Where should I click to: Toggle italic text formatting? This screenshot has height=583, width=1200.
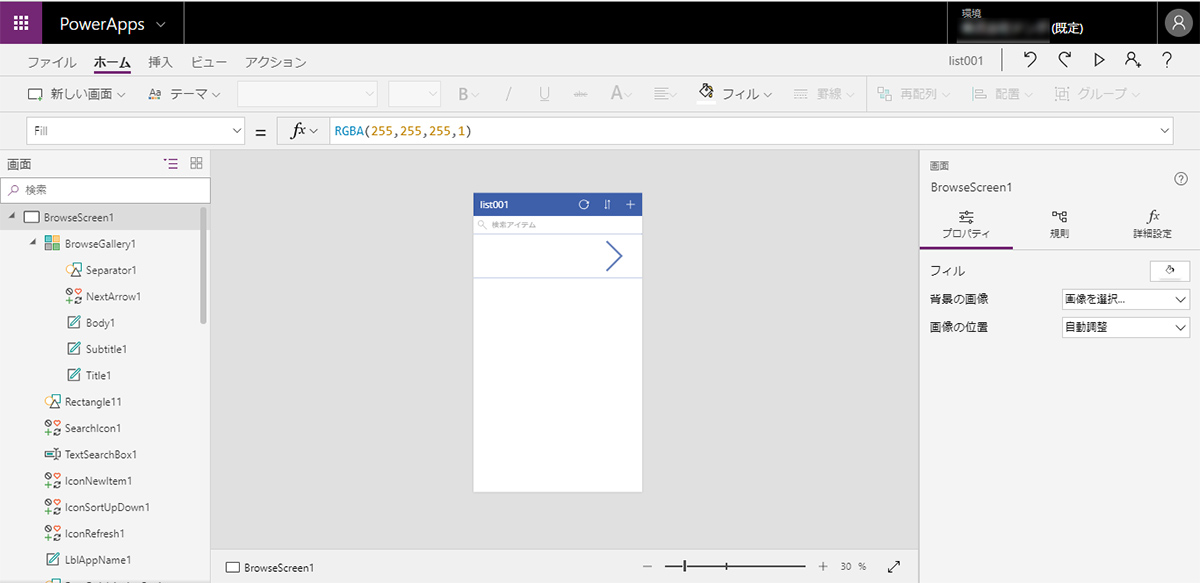(x=508, y=94)
